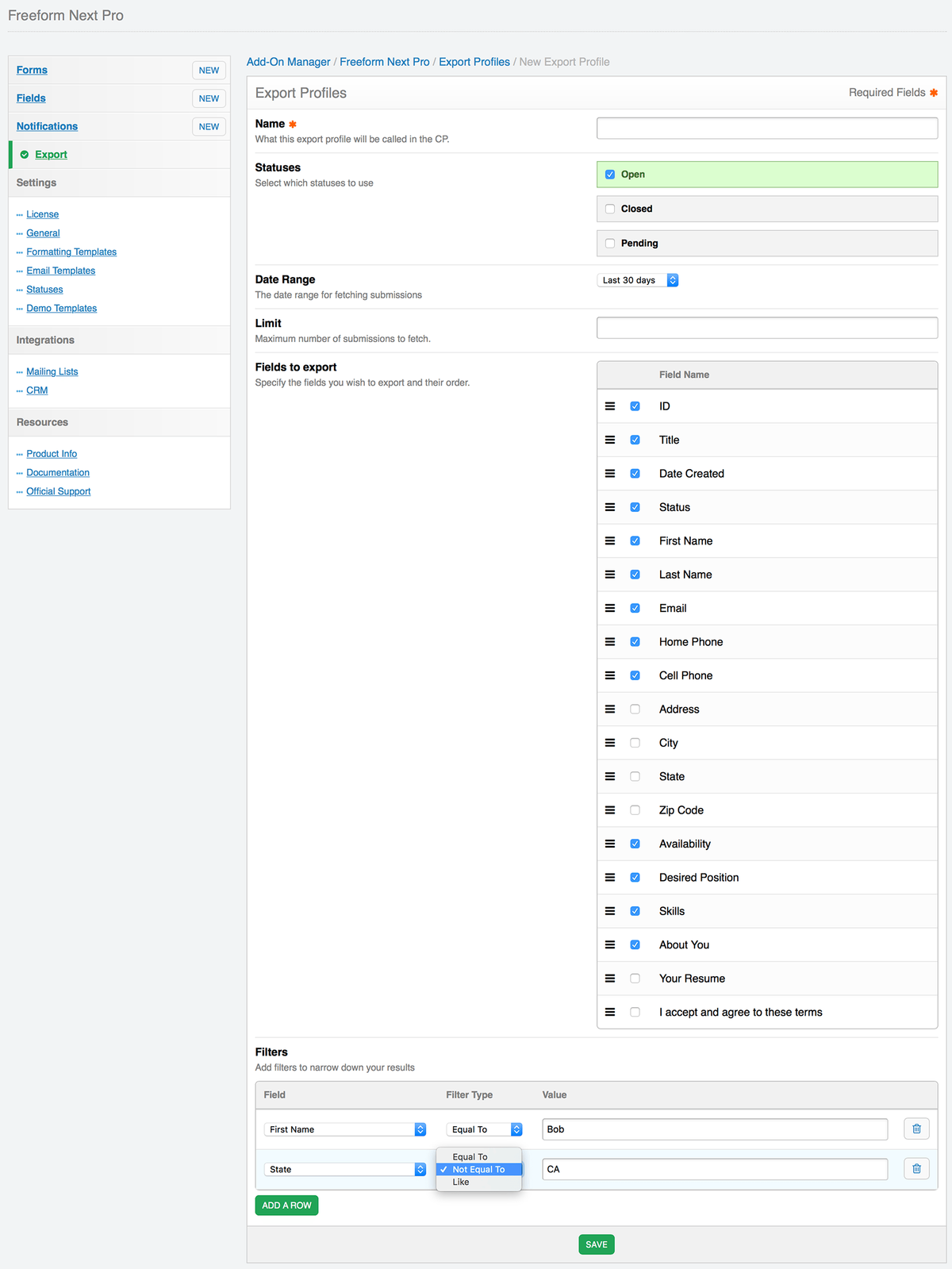Click the drag handle for the Email field

point(610,608)
